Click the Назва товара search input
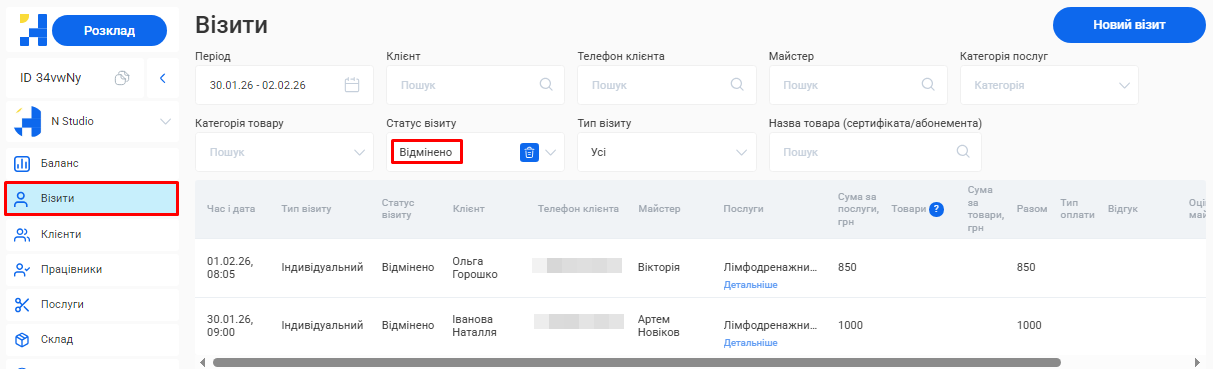This screenshot has width=1213, height=369. [875, 152]
